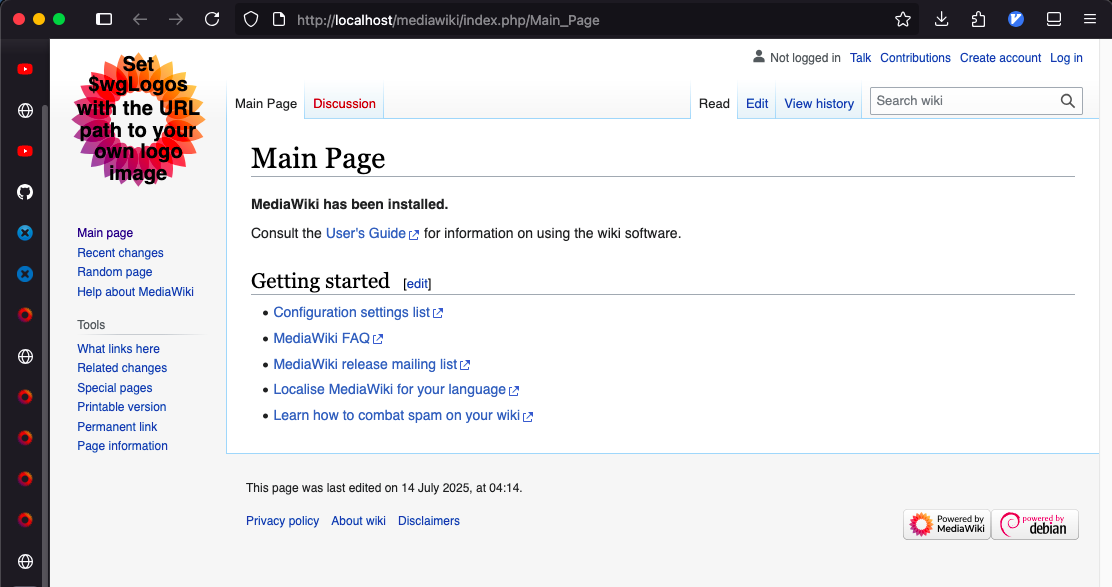
Task: Open Help about MediaWiki
Action: [x=135, y=291]
